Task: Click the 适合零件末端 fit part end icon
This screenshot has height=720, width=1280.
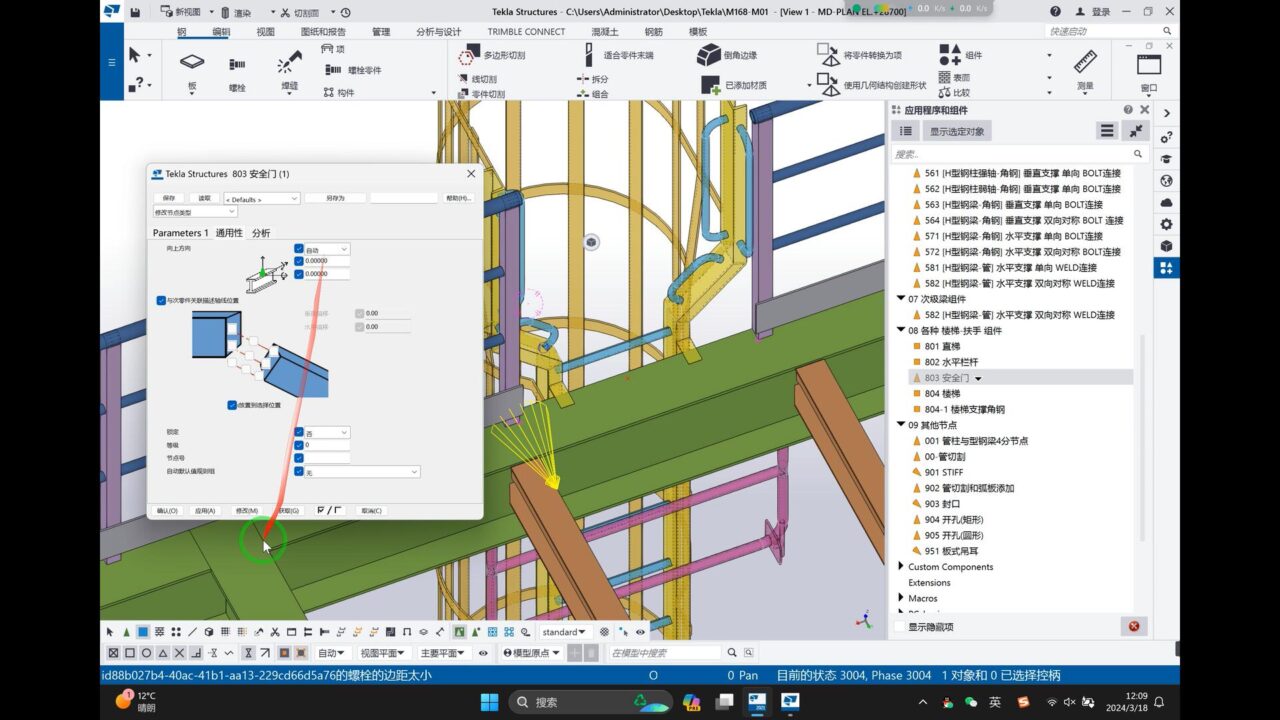Action: 591,55
